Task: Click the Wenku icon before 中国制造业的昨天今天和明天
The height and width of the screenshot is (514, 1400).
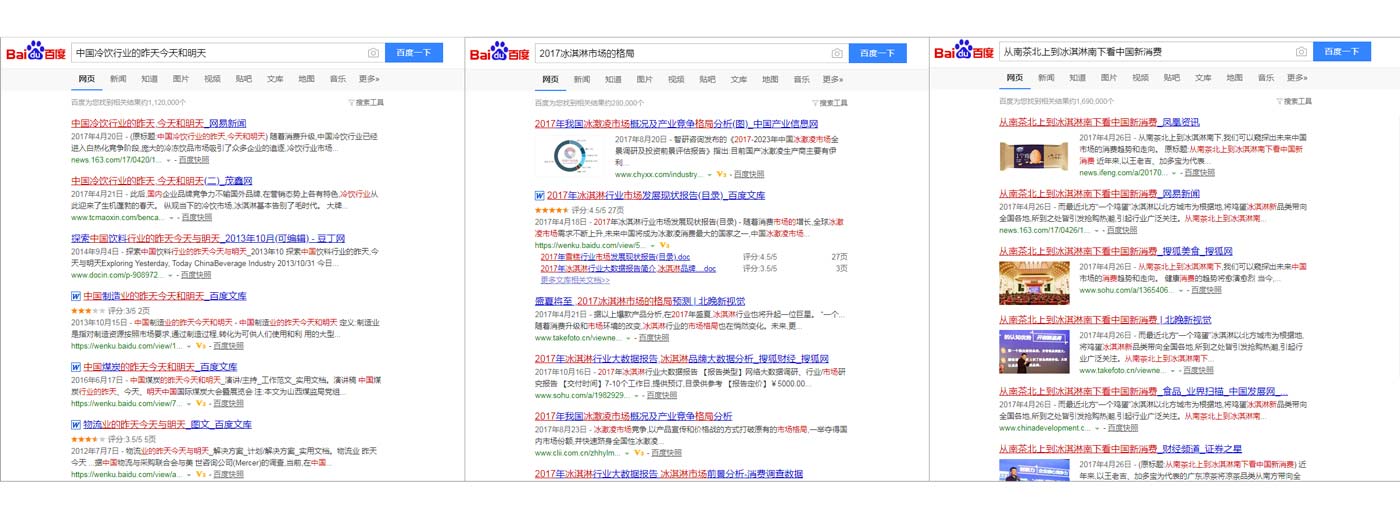Action: 76,296
